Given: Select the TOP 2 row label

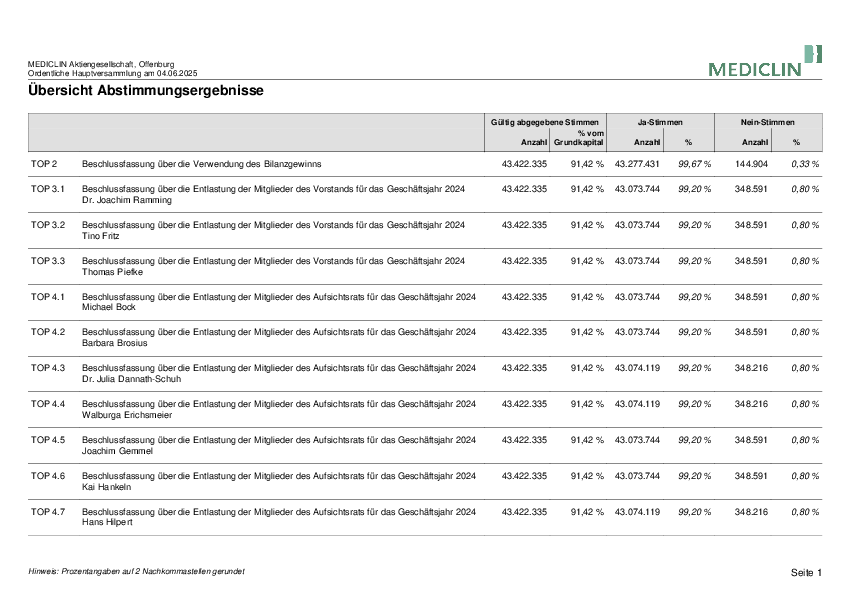Looking at the screenshot, I should 43,164.
